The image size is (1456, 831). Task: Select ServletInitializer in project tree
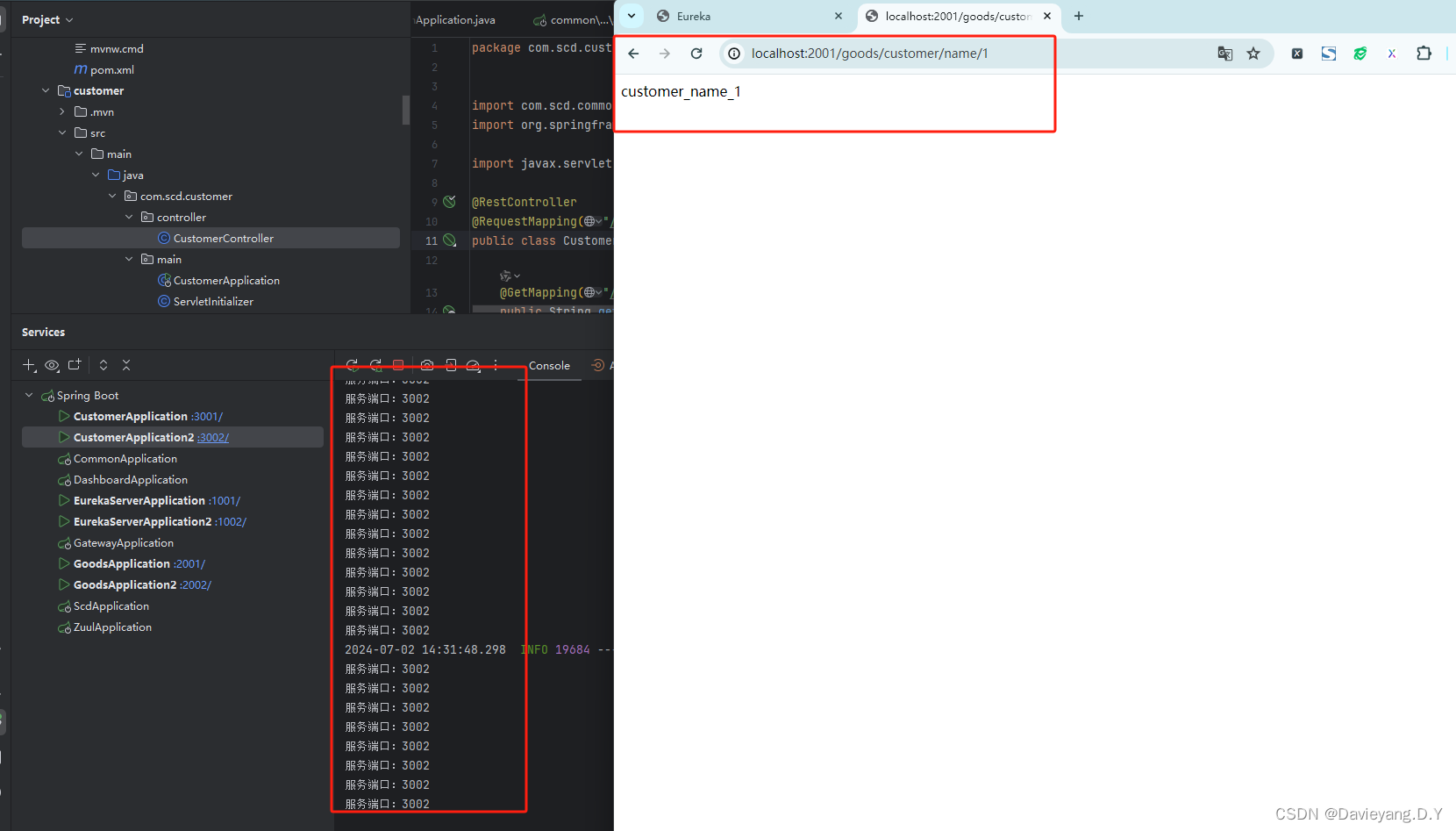tap(213, 301)
